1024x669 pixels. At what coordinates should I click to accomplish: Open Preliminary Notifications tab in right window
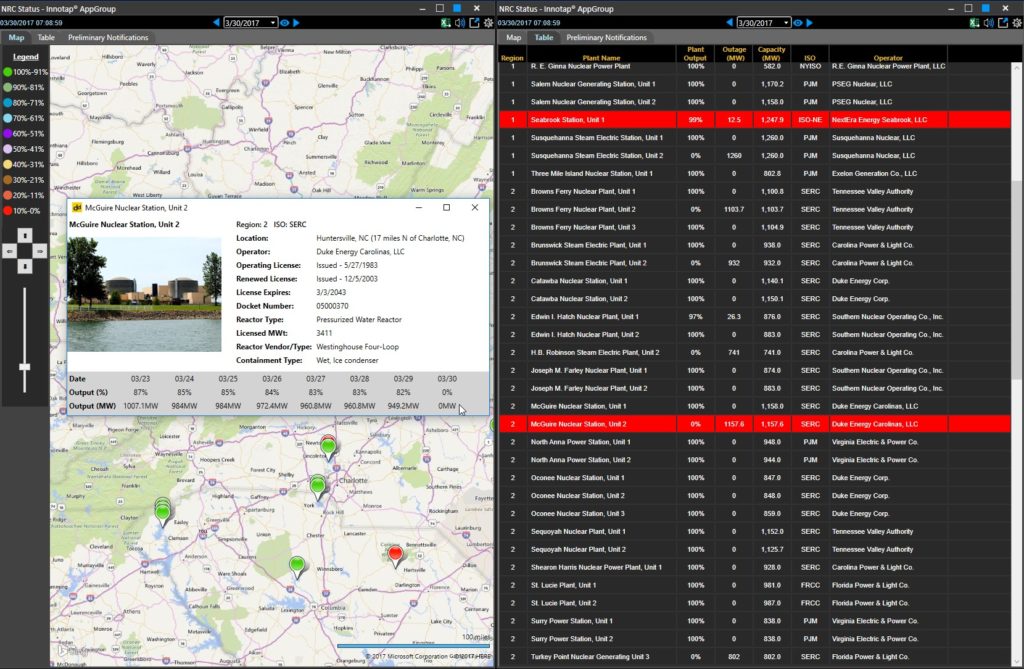[x=607, y=37]
